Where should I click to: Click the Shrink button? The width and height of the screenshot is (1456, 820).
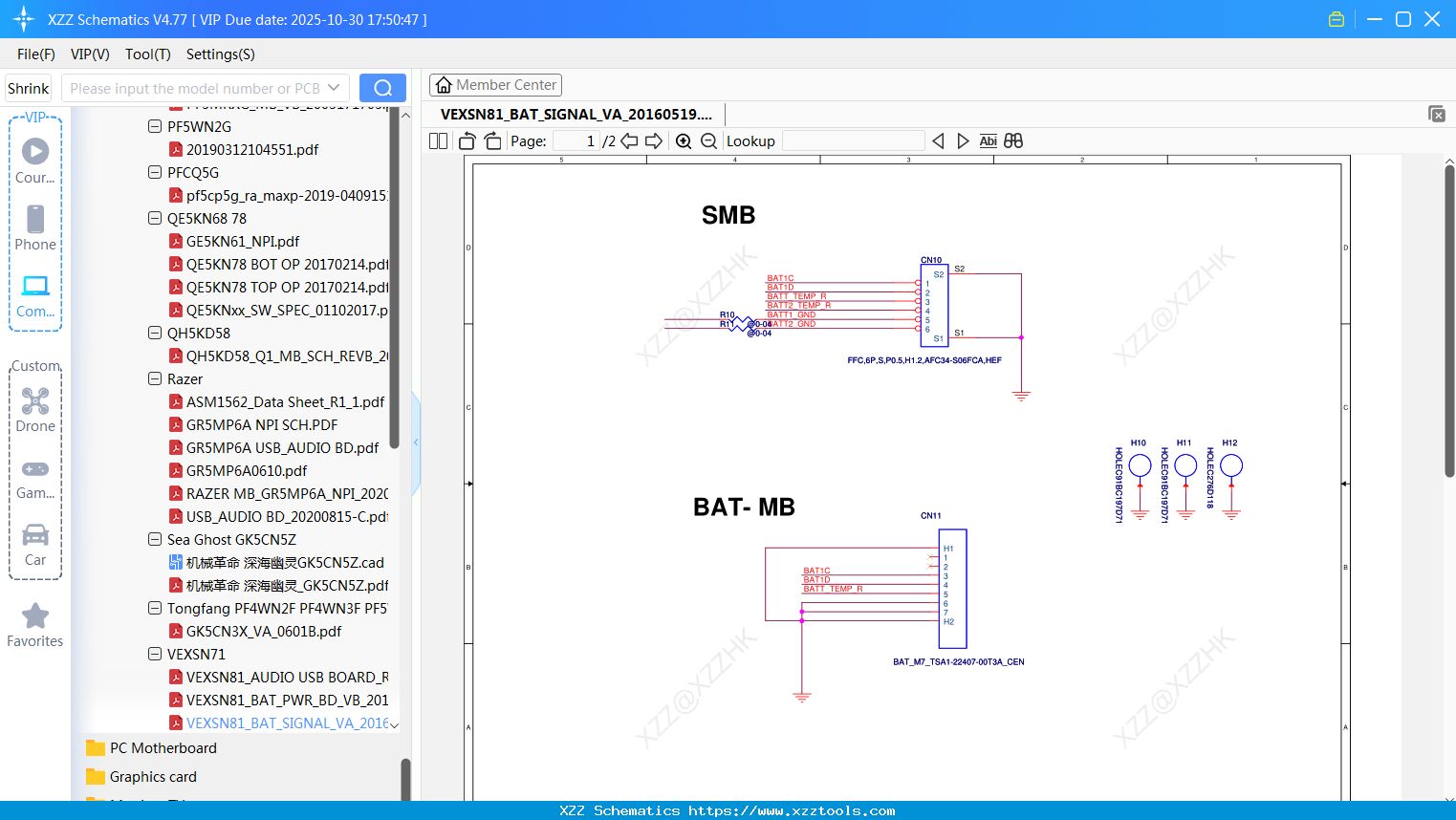click(29, 88)
